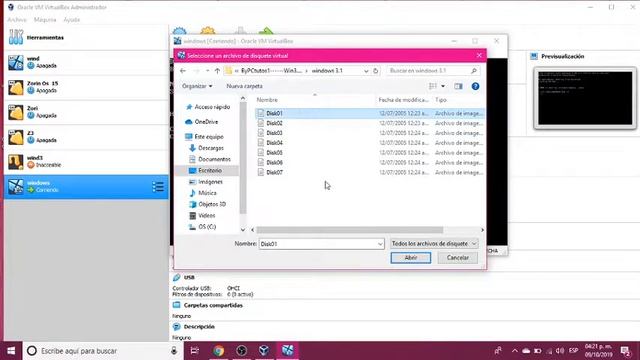Select the Zori virtual machine
The height and width of the screenshot is (360, 640).
coord(86,112)
